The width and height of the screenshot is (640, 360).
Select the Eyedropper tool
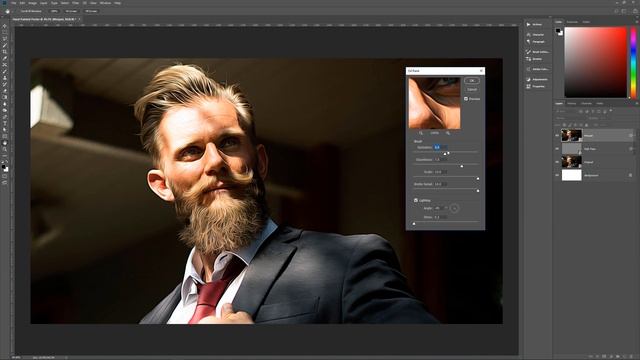pyautogui.click(x=5, y=58)
